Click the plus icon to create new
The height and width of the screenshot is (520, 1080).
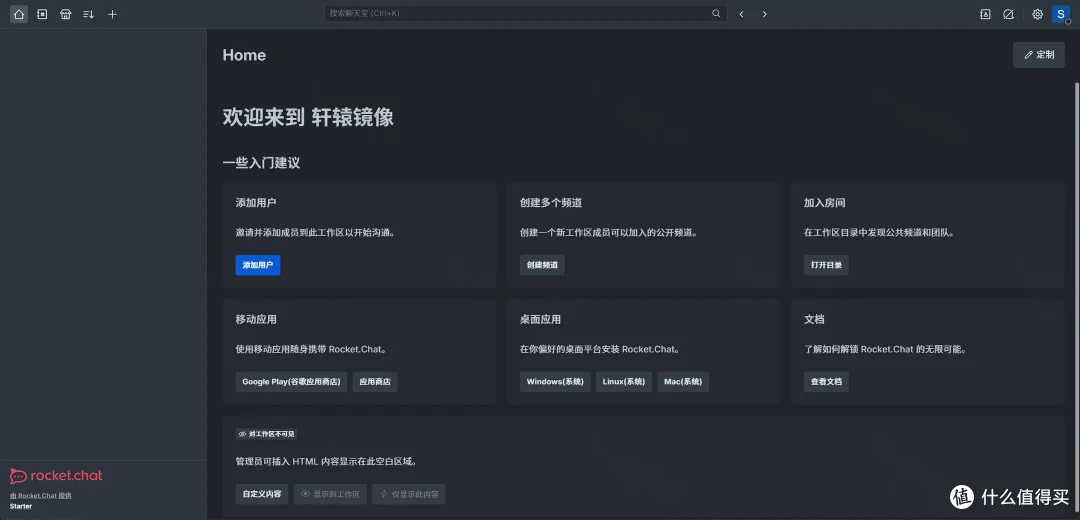tap(112, 14)
